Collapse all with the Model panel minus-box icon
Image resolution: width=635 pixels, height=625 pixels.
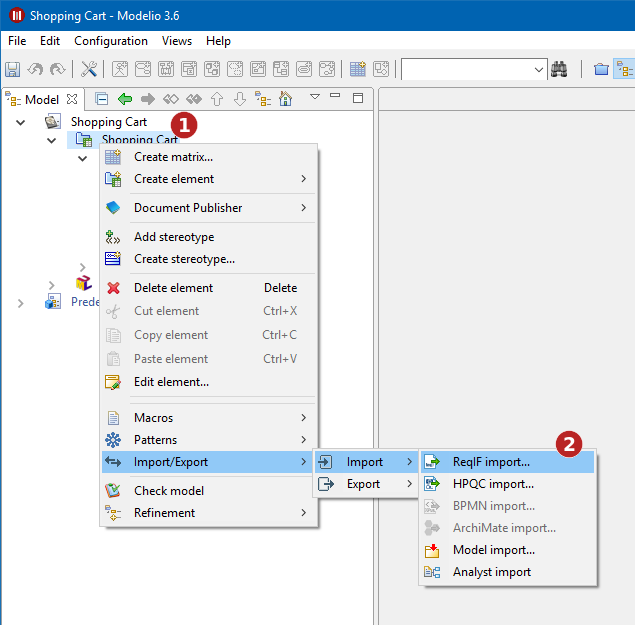point(101,99)
